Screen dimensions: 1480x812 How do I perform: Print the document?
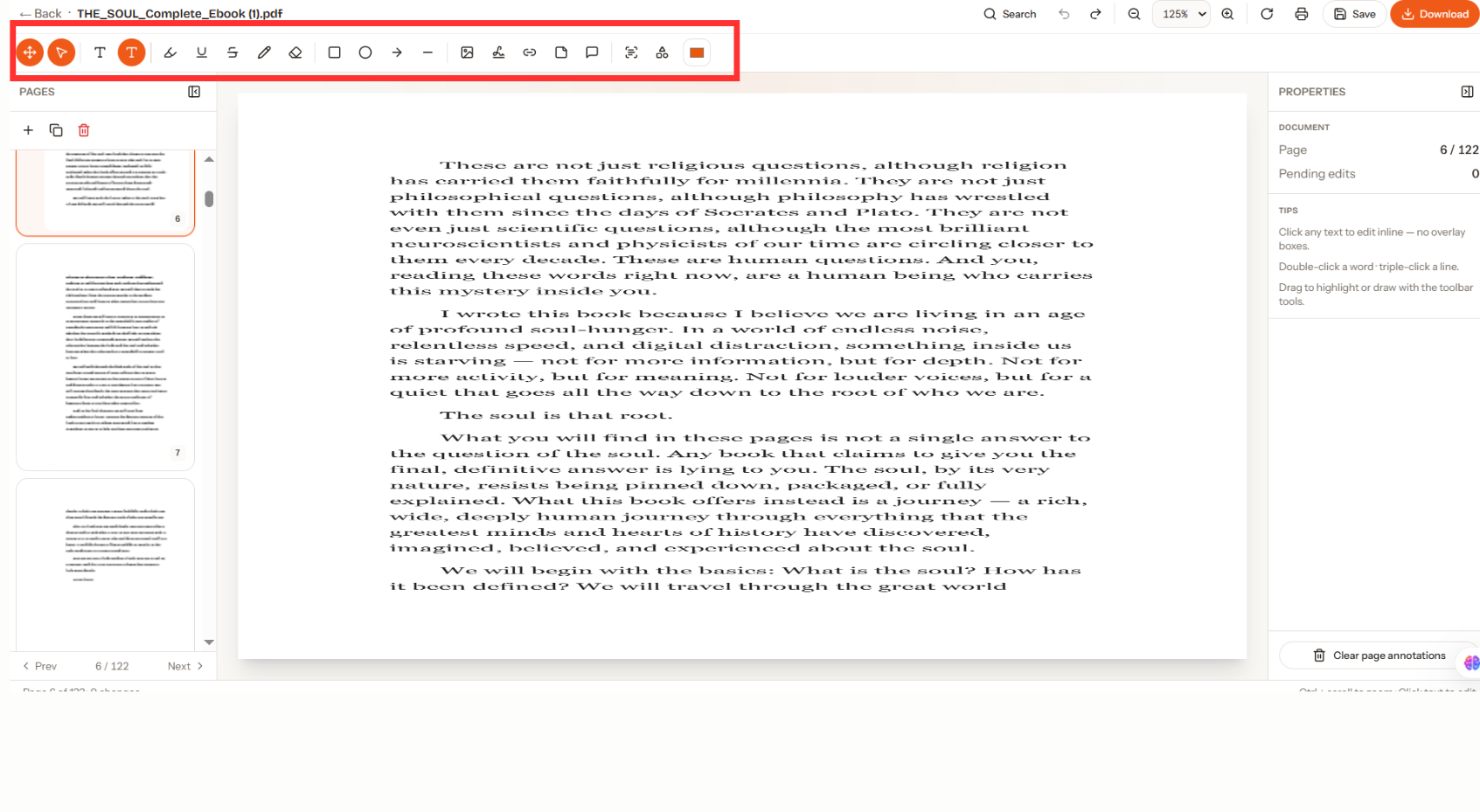[1302, 14]
